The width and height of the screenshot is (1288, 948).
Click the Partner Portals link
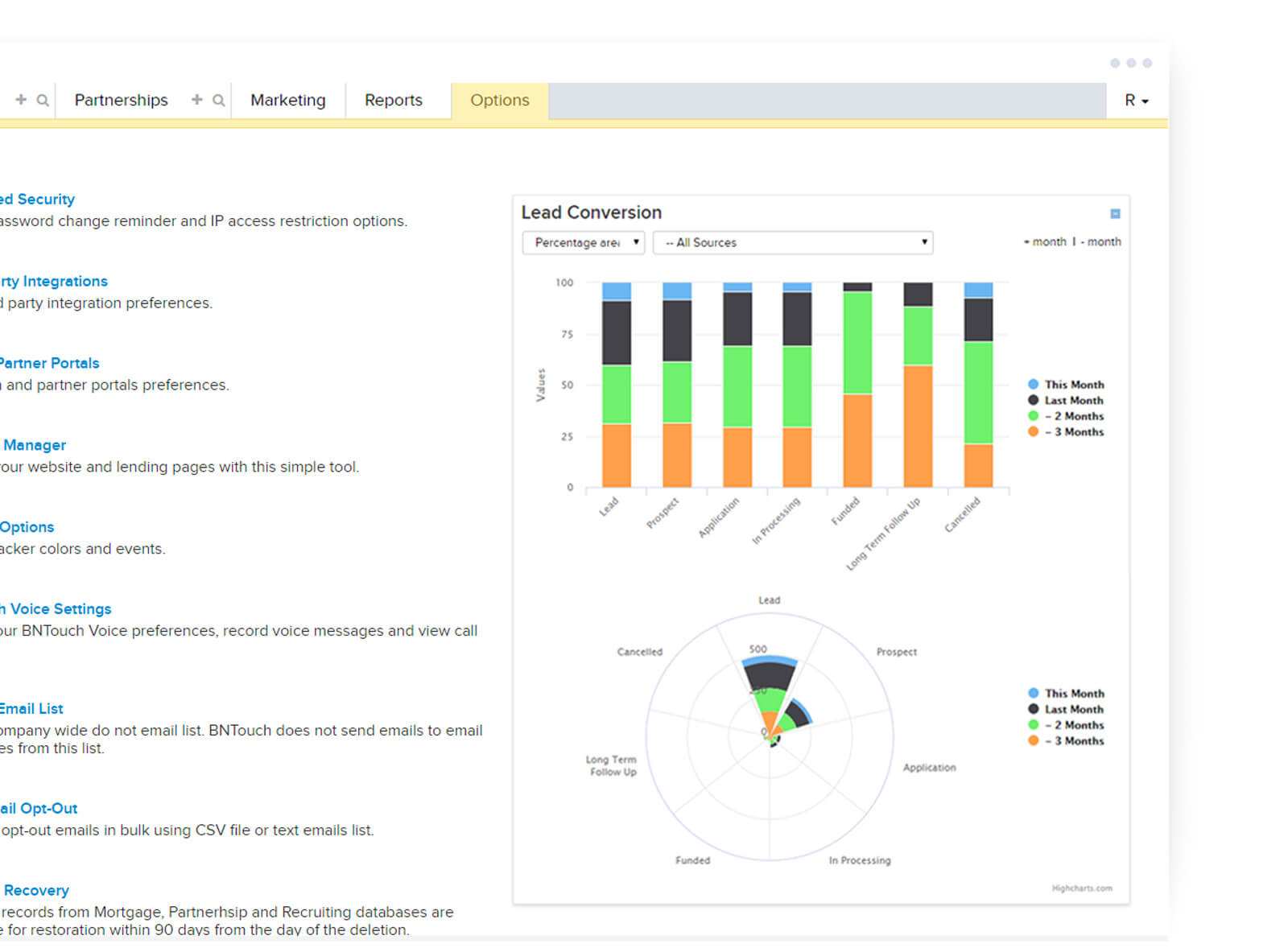pyautogui.click(x=50, y=363)
